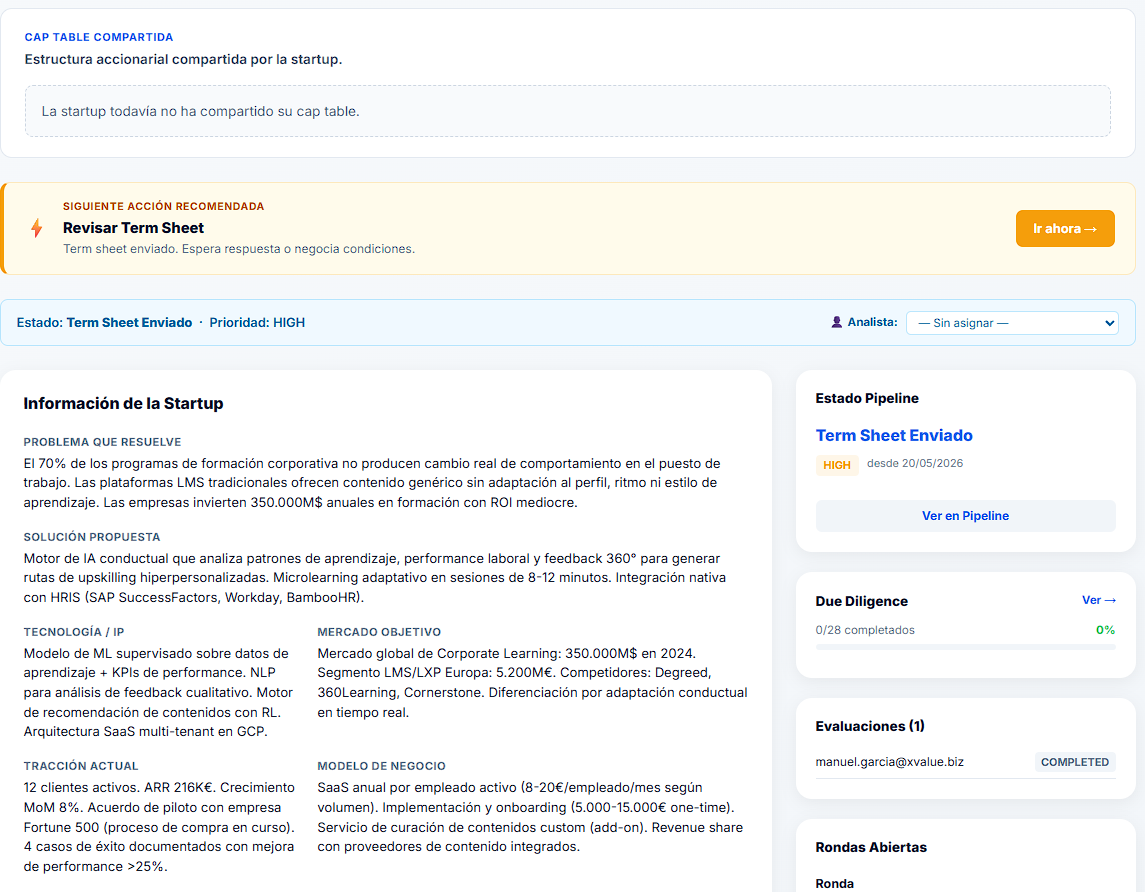Click the green '0%' progress value
The height and width of the screenshot is (892, 1145).
point(1106,630)
